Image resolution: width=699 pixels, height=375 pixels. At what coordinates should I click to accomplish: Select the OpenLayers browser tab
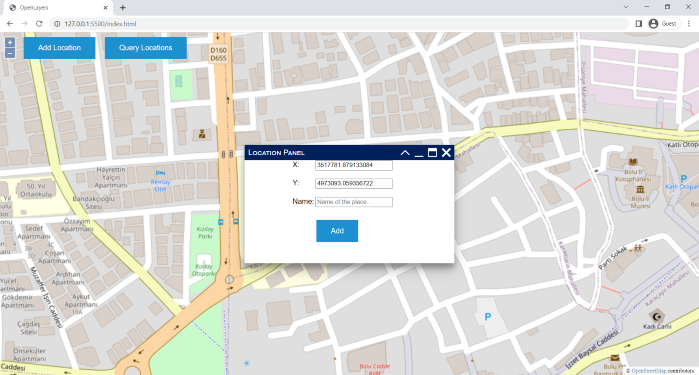tap(57, 8)
